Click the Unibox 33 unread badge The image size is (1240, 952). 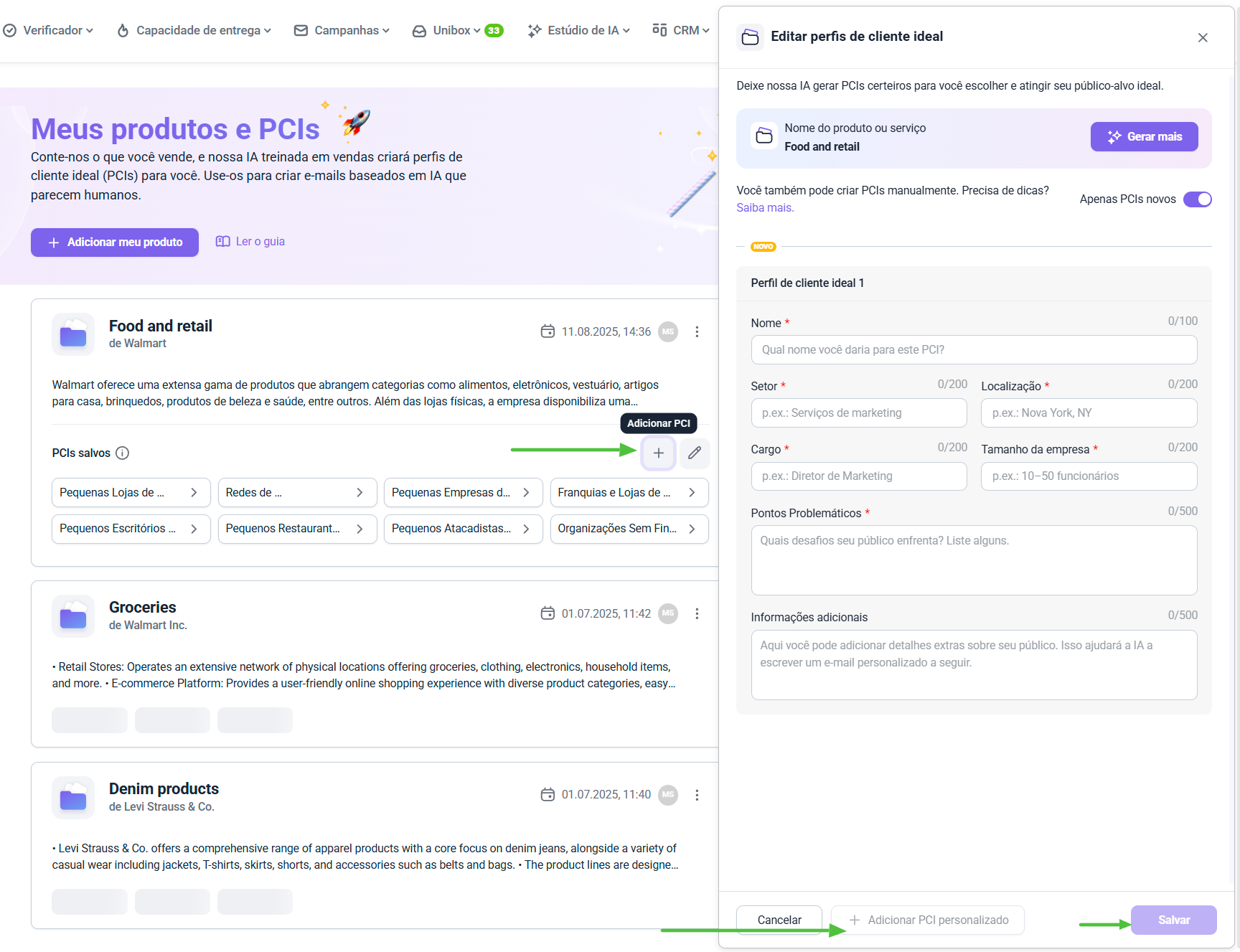pos(494,30)
